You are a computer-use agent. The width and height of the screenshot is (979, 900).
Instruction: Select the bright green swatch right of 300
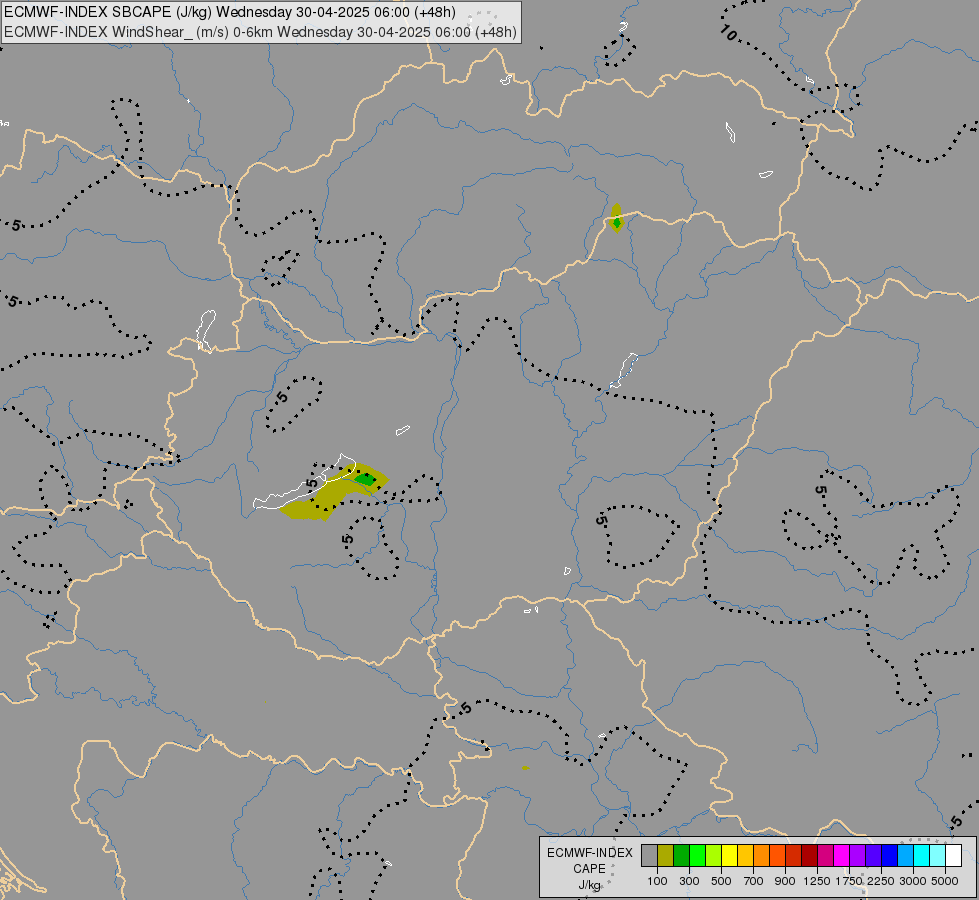[x=697, y=856]
